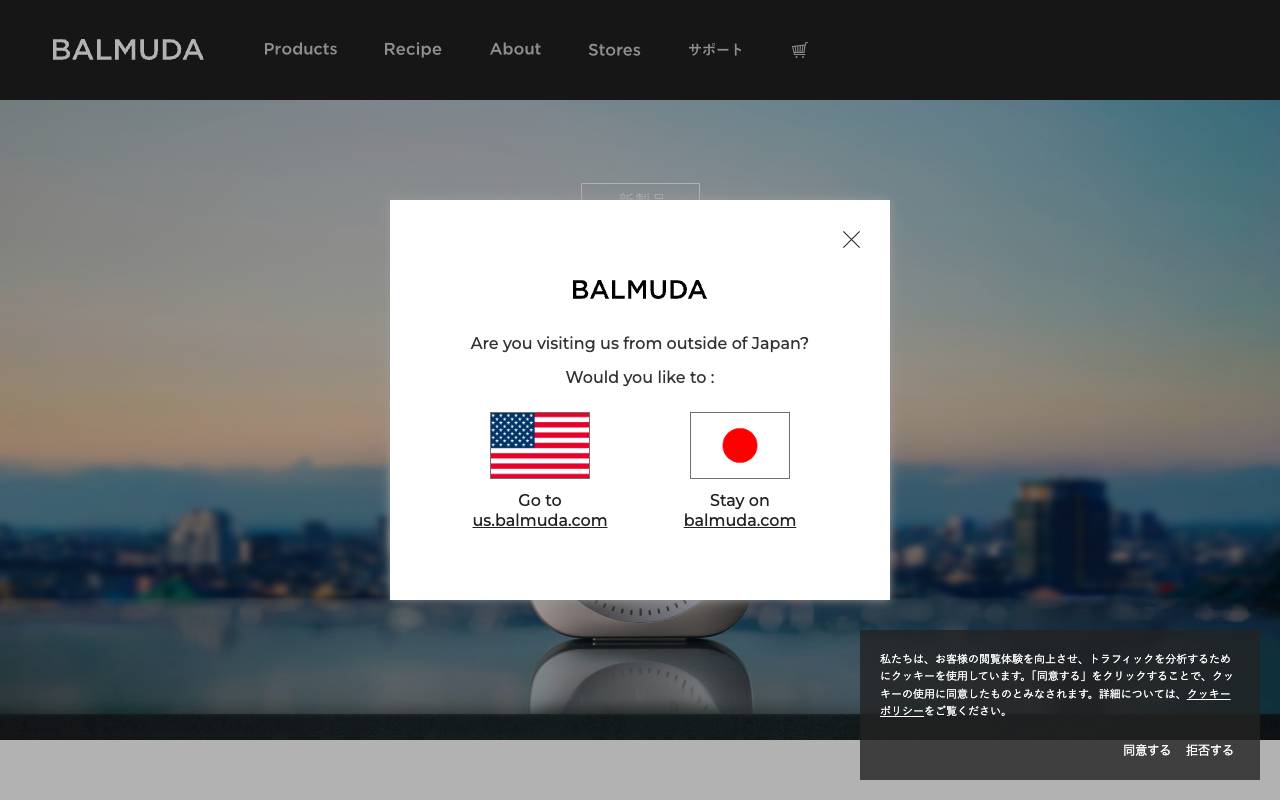
Task: Accept cookies with 同意する
Action: click(1146, 750)
